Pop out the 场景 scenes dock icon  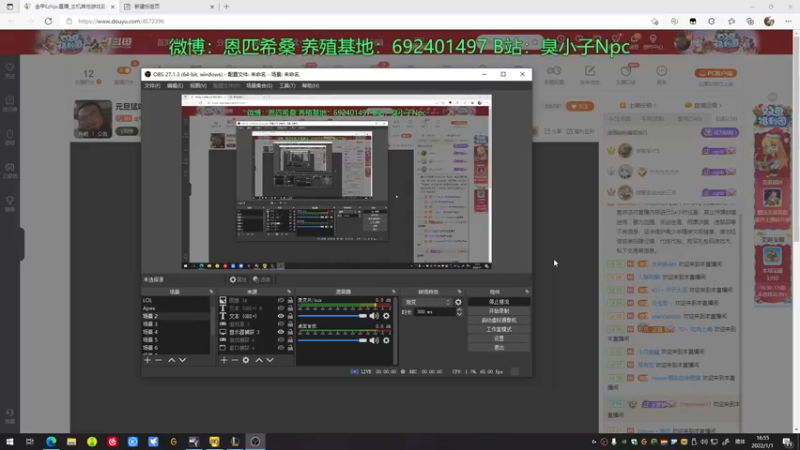pos(211,292)
